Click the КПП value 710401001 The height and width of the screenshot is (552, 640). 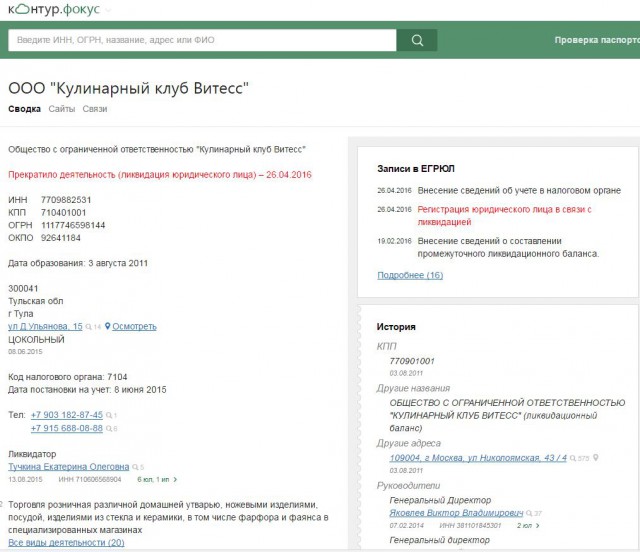click(x=63, y=213)
